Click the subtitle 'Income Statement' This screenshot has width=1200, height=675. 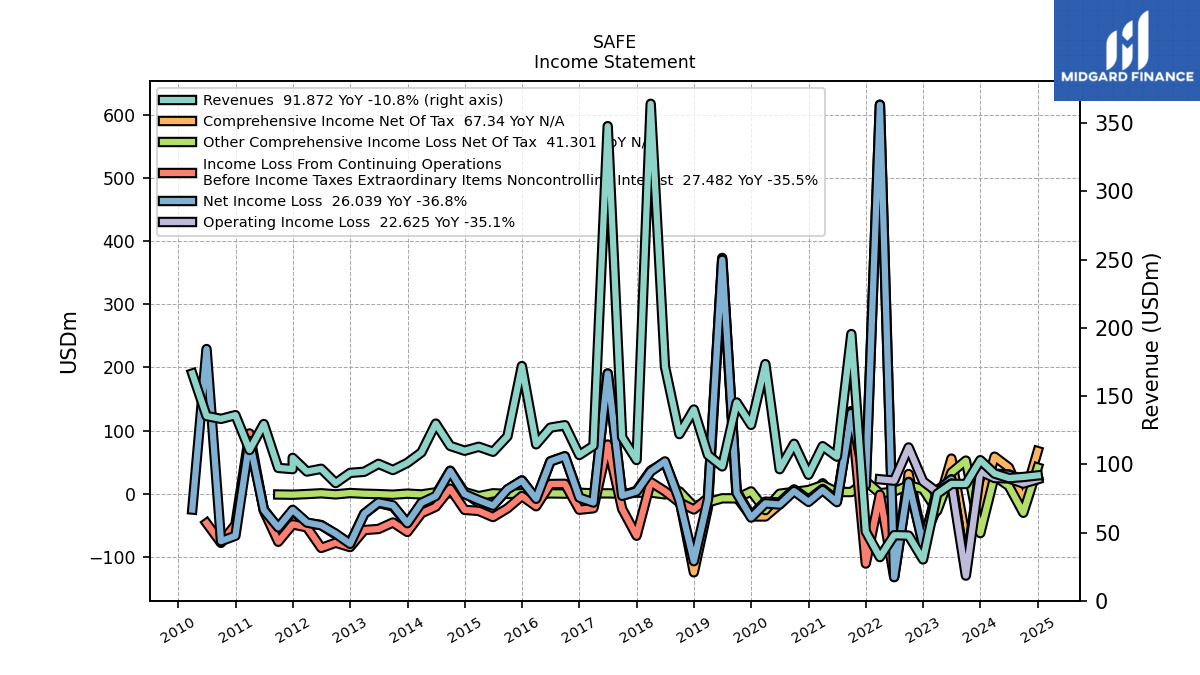[x=614, y=62]
